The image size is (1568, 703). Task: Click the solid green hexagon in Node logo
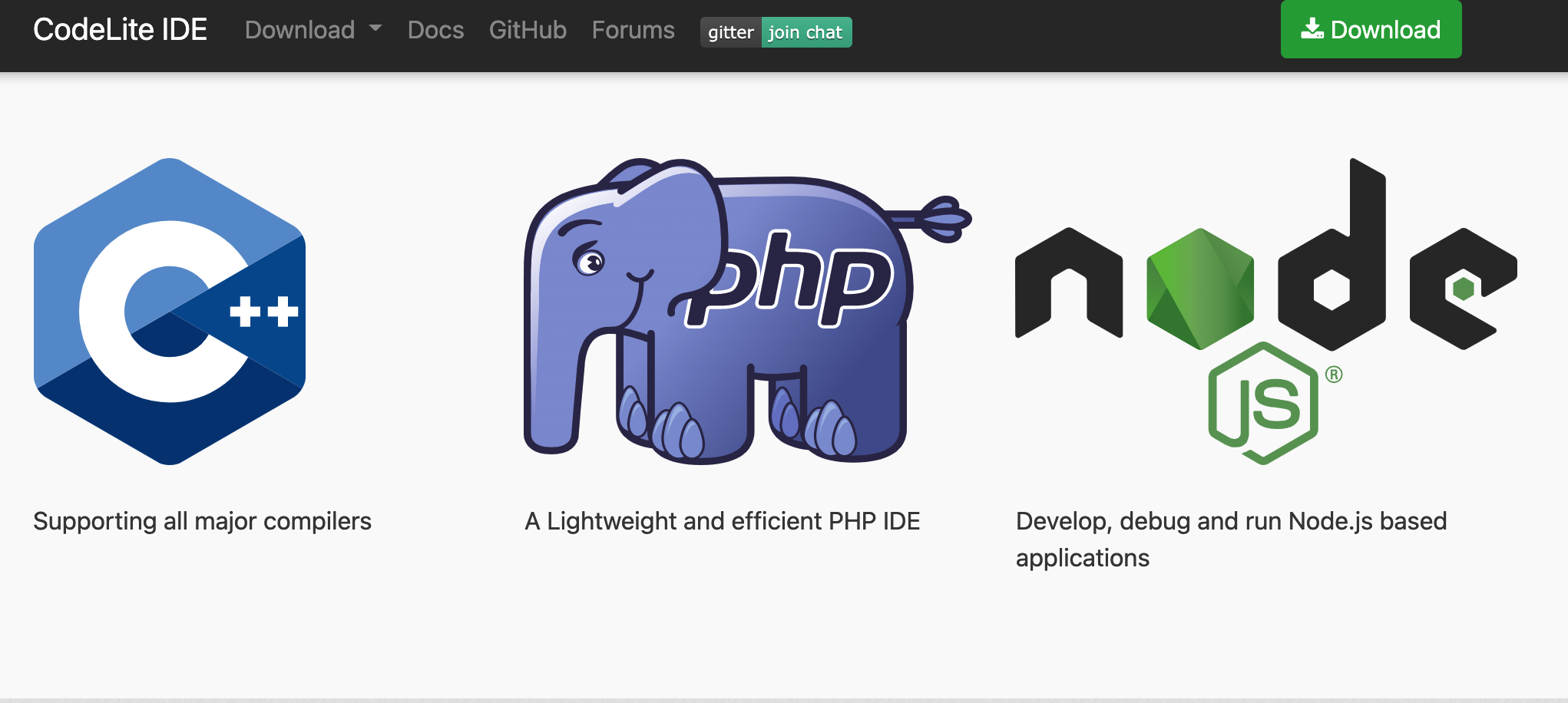point(1199,289)
